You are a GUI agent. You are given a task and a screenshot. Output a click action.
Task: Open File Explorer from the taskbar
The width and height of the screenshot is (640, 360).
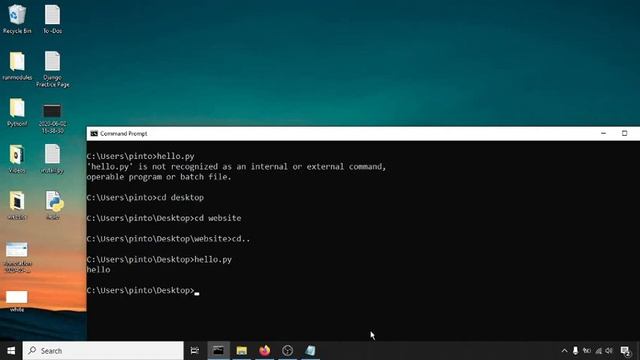click(x=242, y=351)
